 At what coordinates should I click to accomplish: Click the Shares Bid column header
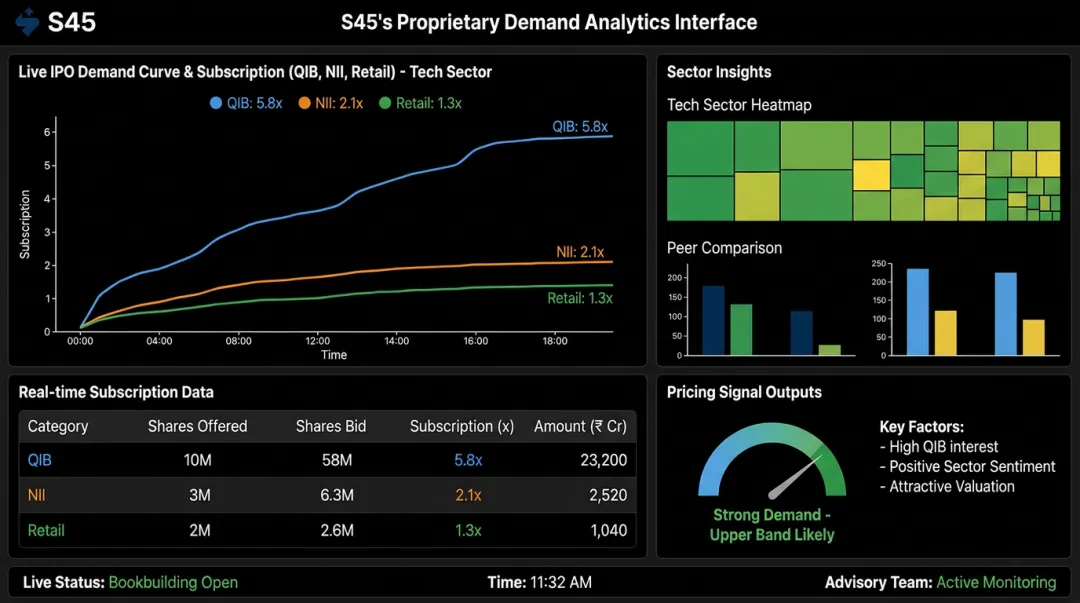point(331,427)
